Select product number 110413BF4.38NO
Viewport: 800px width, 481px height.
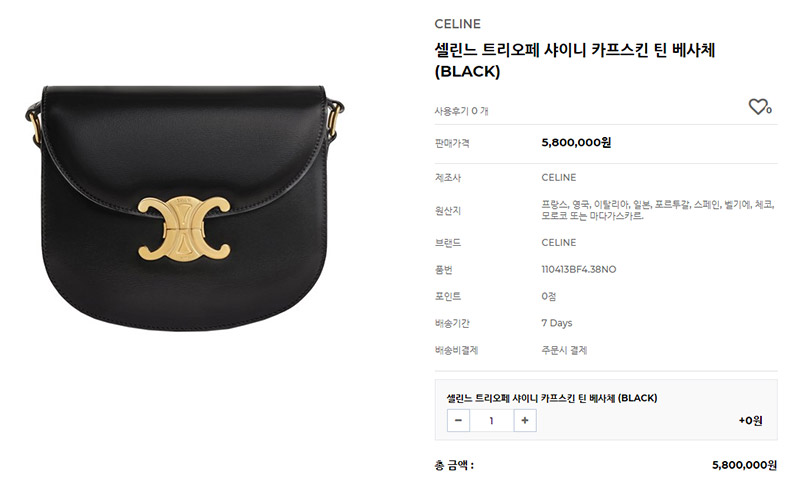[x=579, y=269]
